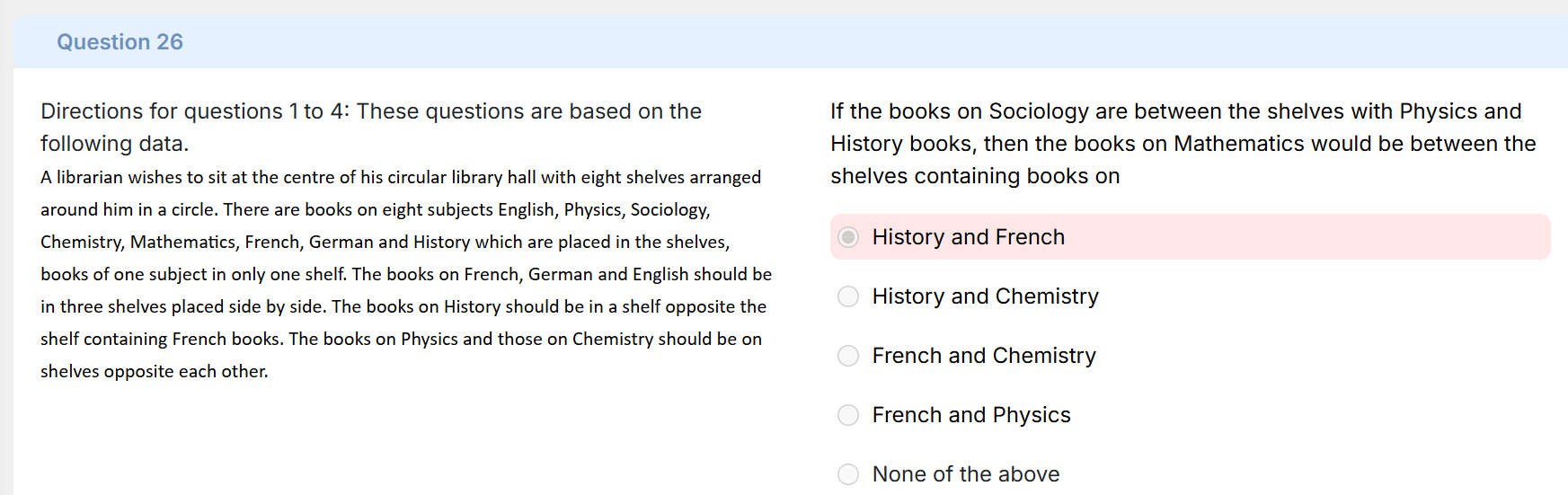
Task: Click the Sociology question prompt text
Action: [1183, 144]
